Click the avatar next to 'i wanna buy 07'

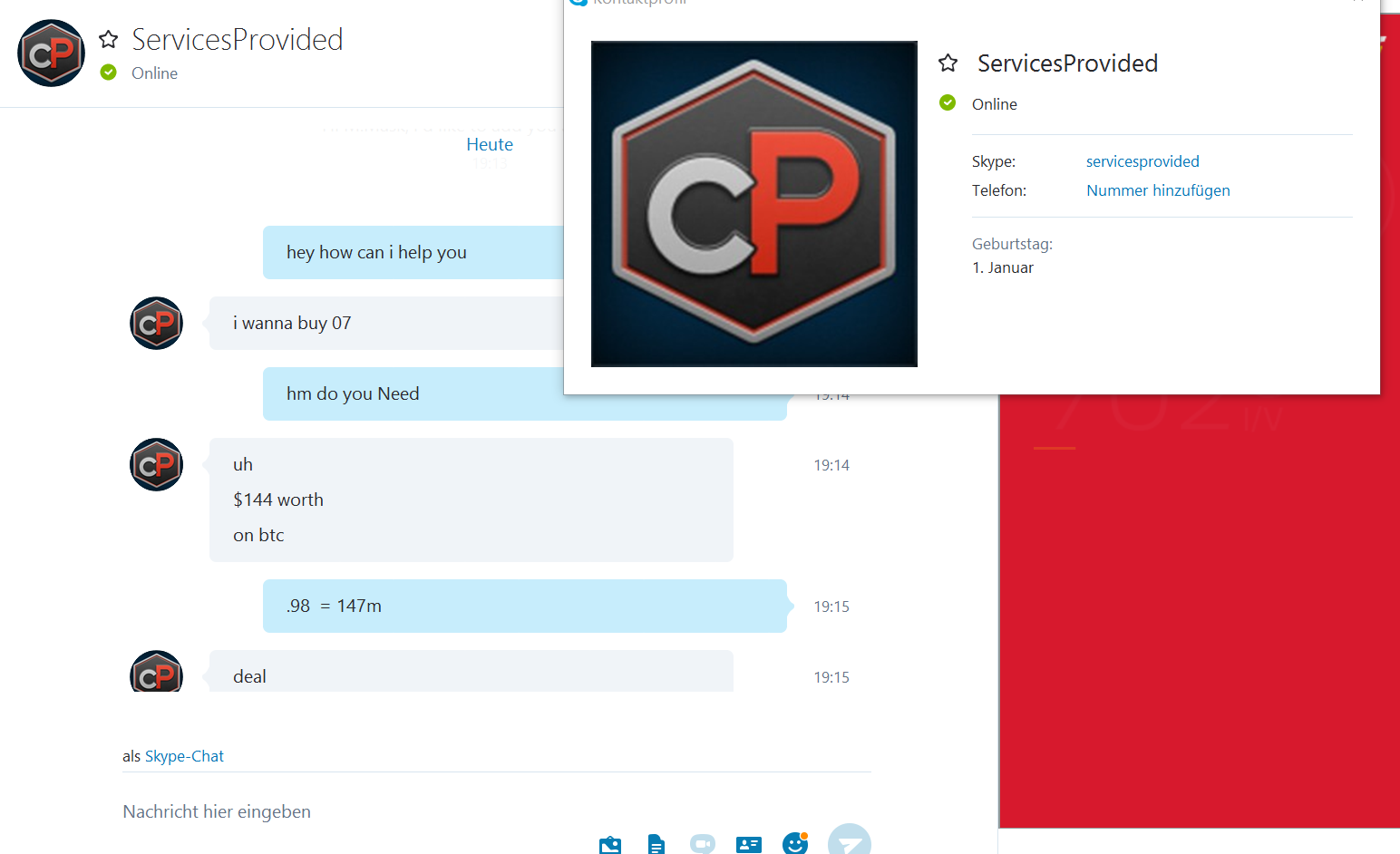[x=157, y=324]
